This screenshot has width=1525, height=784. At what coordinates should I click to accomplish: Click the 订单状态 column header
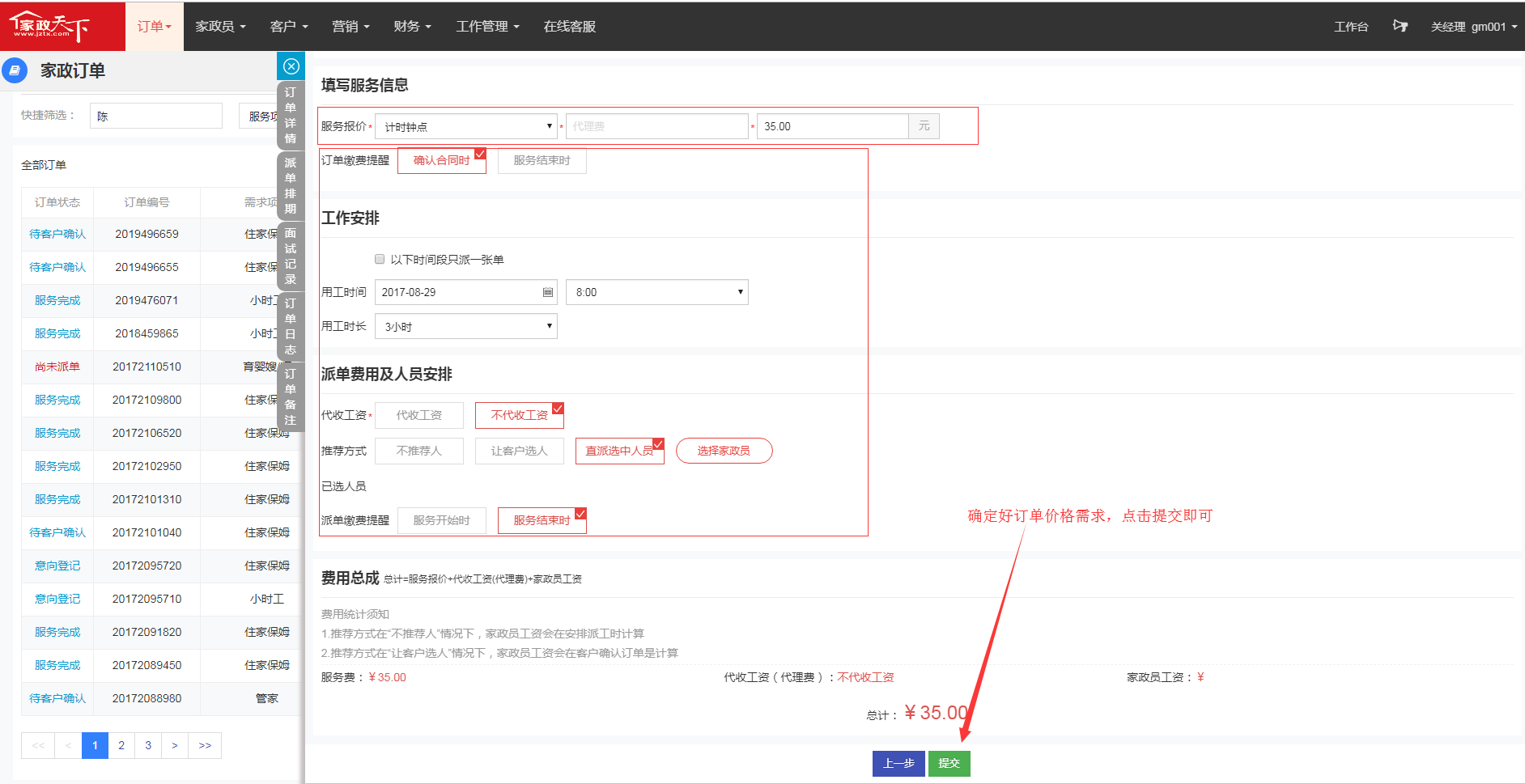57,202
